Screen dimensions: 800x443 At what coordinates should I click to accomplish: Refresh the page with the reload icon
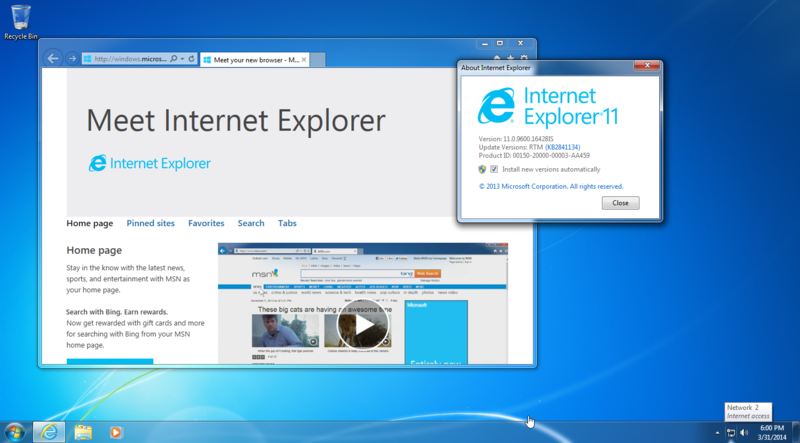[x=191, y=59]
